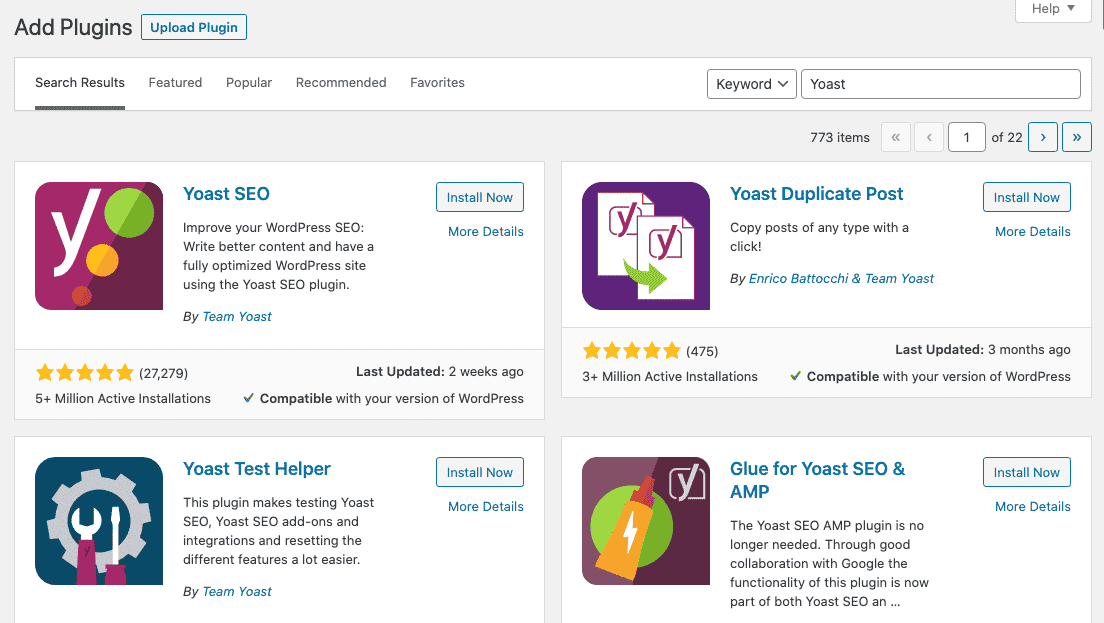Click the first page double-arrow button
This screenshot has height=623, width=1104.
click(896, 137)
